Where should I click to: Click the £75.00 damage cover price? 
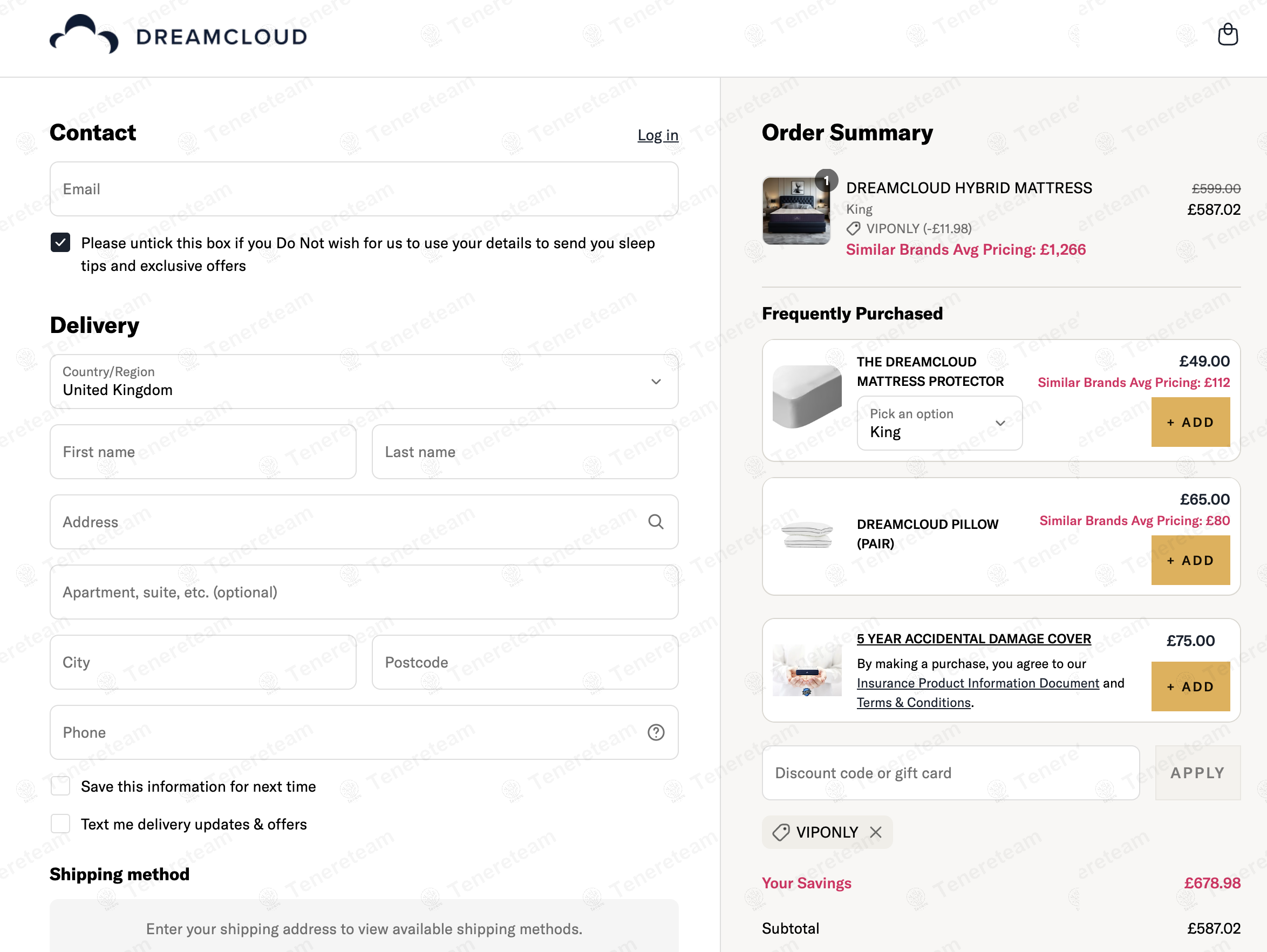click(x=1190, y=641)
